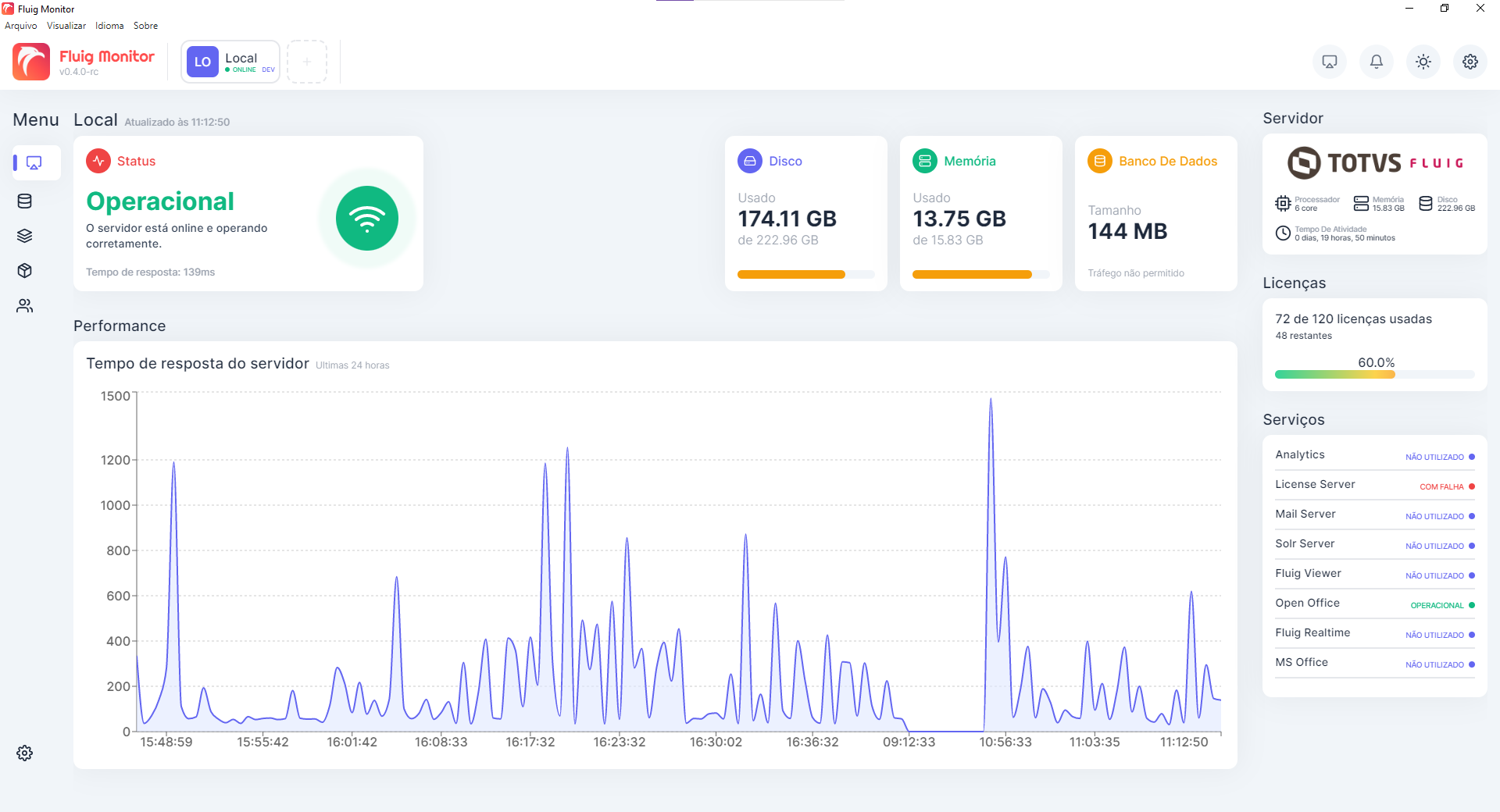Open the Visualizar menu

pos(66,26)
